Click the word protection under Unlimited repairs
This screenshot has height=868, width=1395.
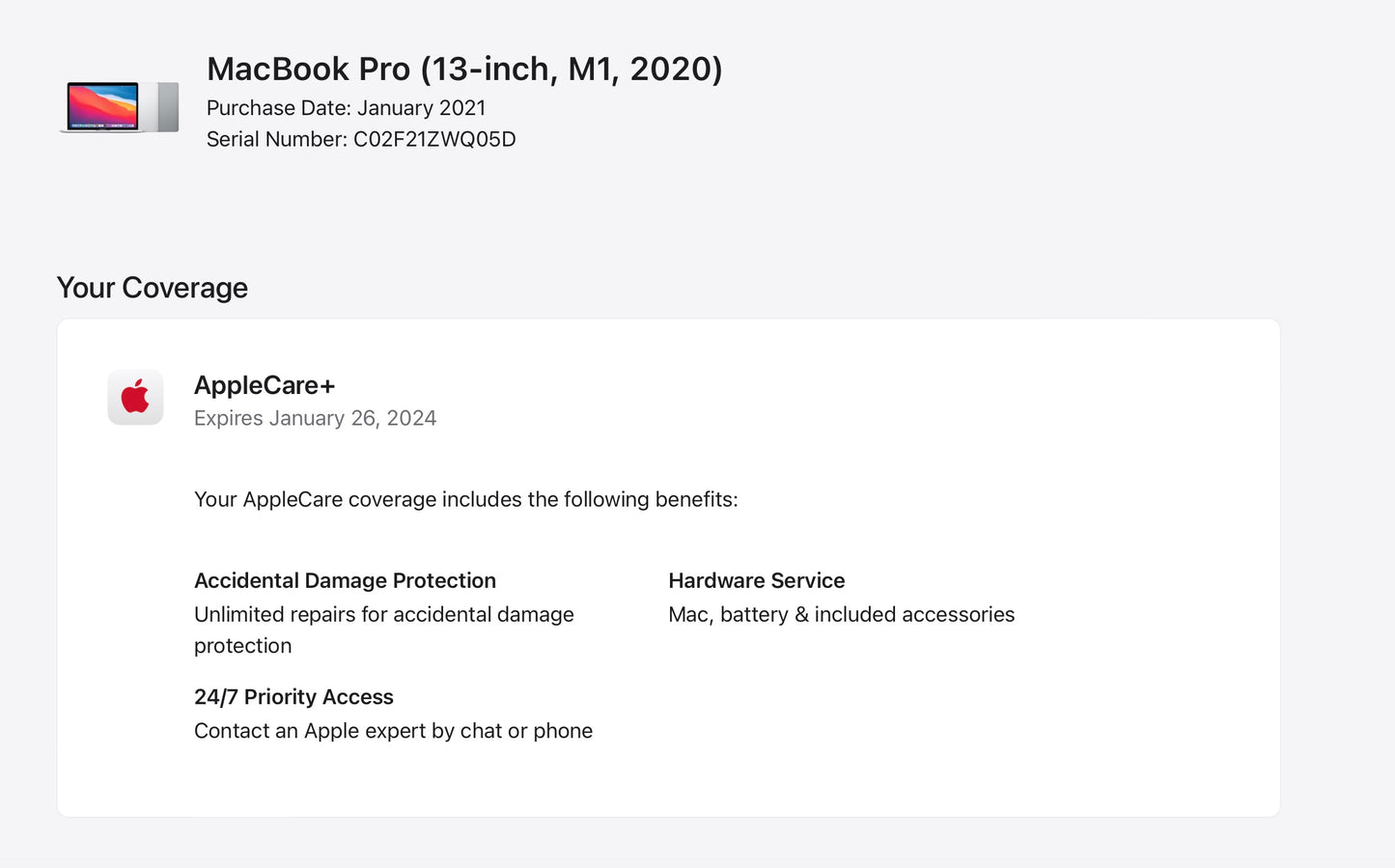(242, 646)
